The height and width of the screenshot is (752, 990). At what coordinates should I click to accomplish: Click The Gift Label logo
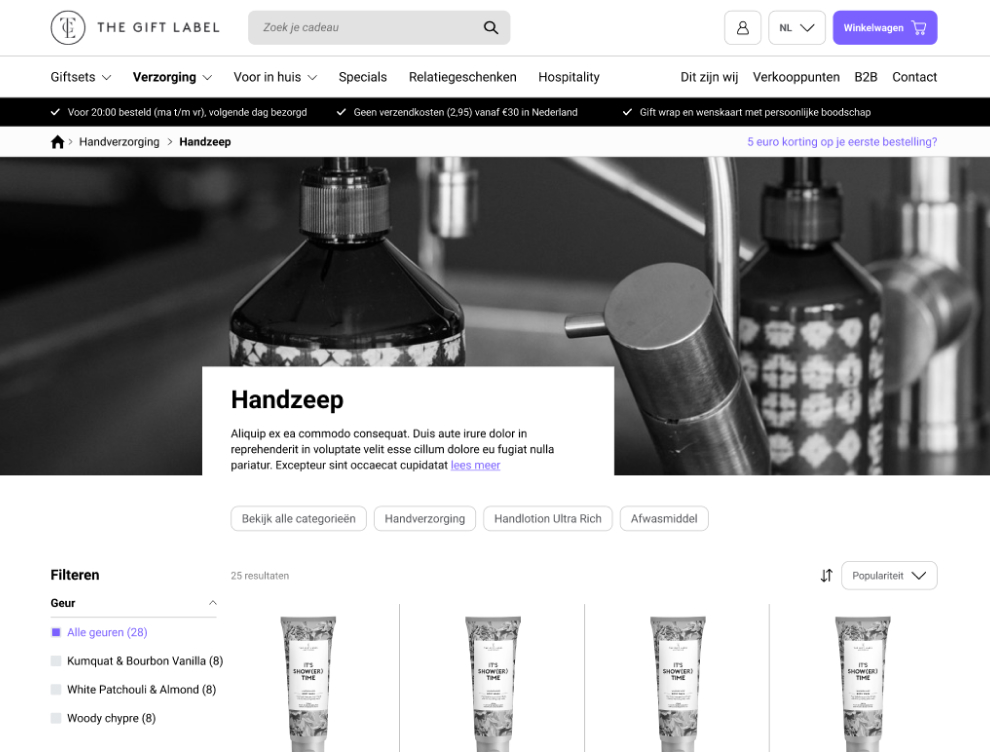point(134,28)
